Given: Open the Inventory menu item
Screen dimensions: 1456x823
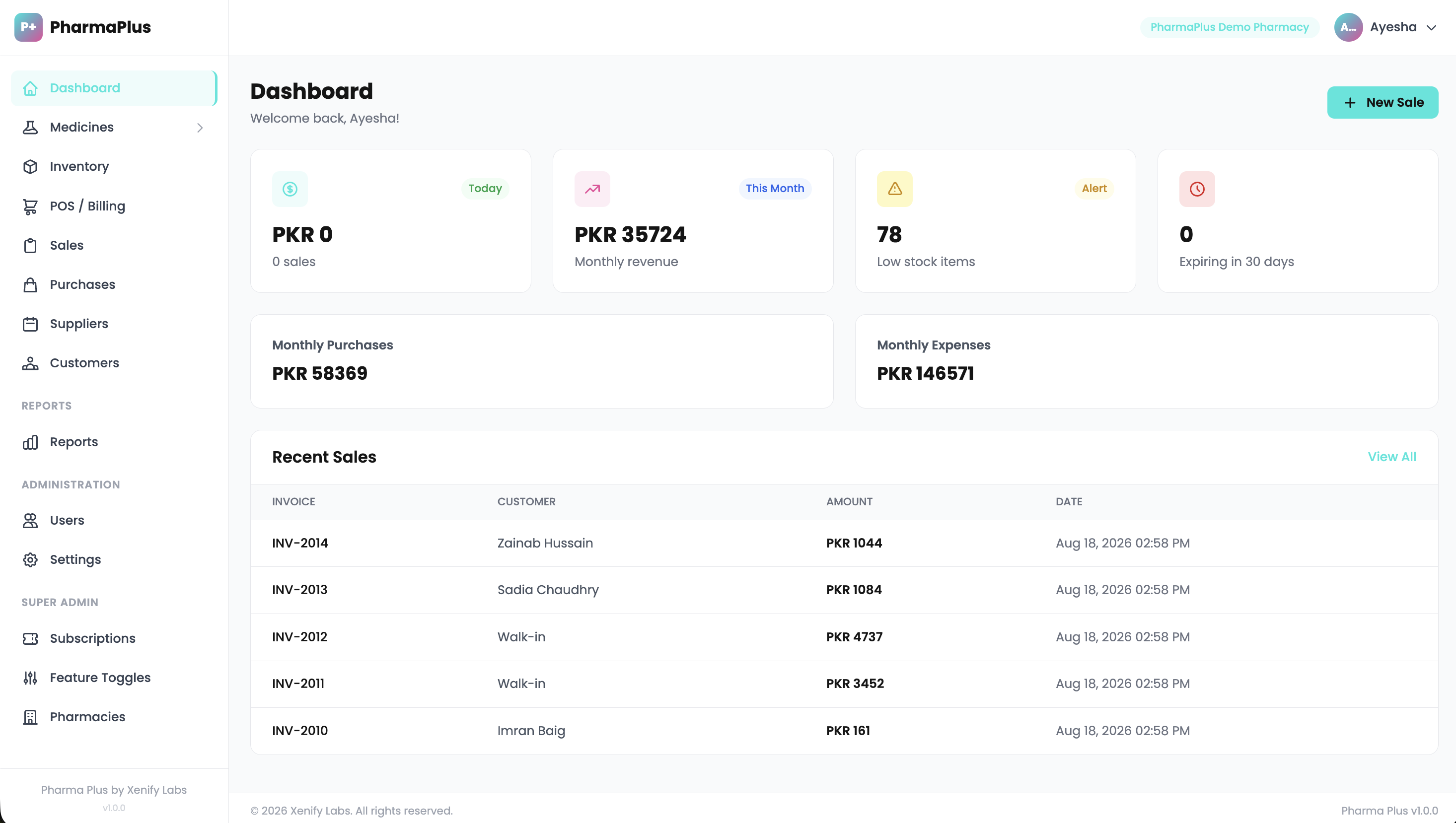Looking at the screenshot, I should (114, 167).
